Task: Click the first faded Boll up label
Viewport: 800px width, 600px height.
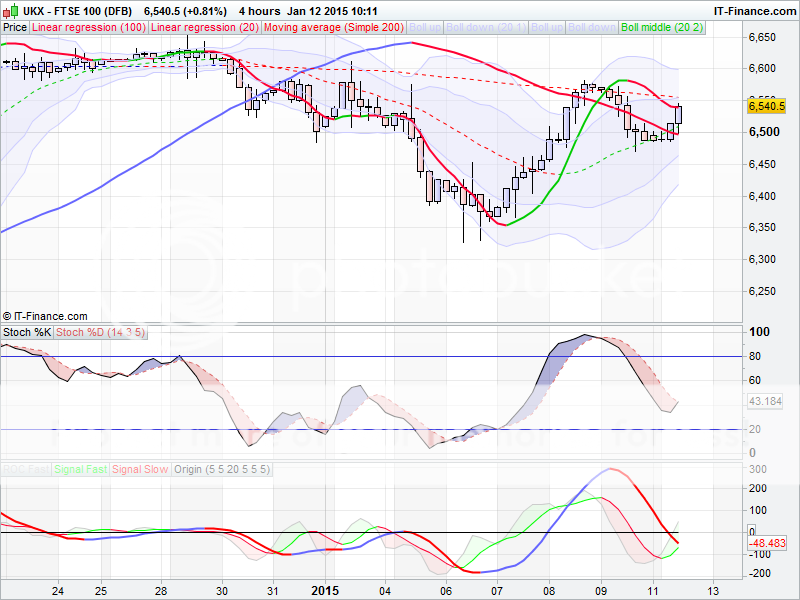Action: (428, 28)
